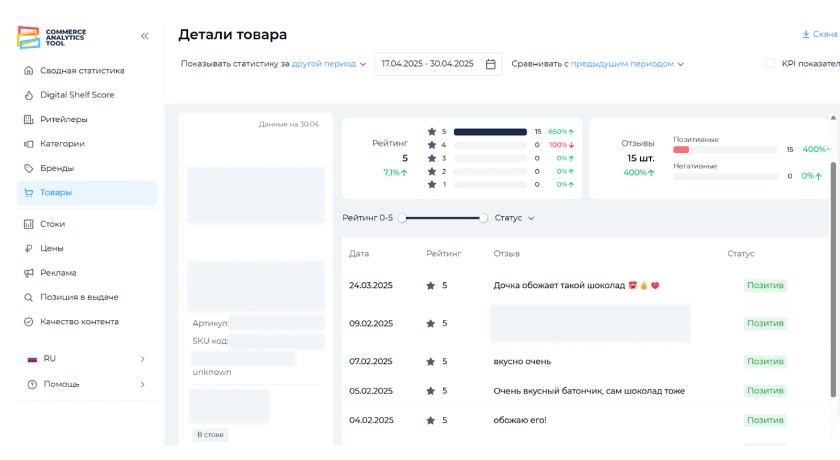Image resolution: width=840 pixels, height=460 pixels.
Task: Click the star icon in 4-star rating row
Action: tap(432, 145)
